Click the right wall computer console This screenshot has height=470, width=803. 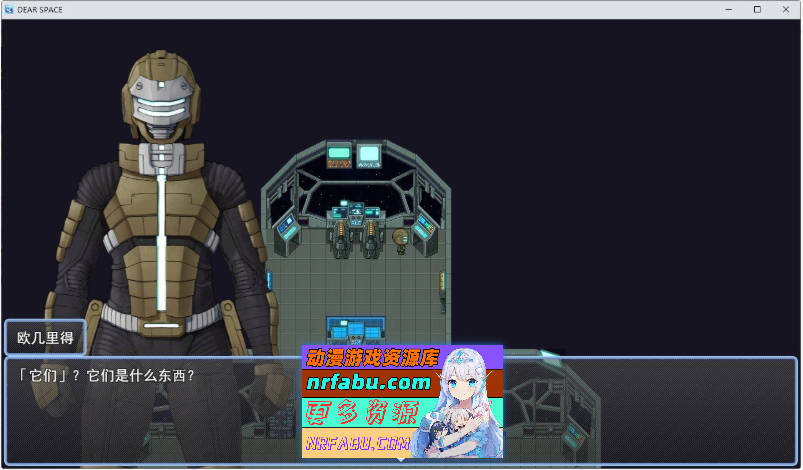click(x=424, y=232)
